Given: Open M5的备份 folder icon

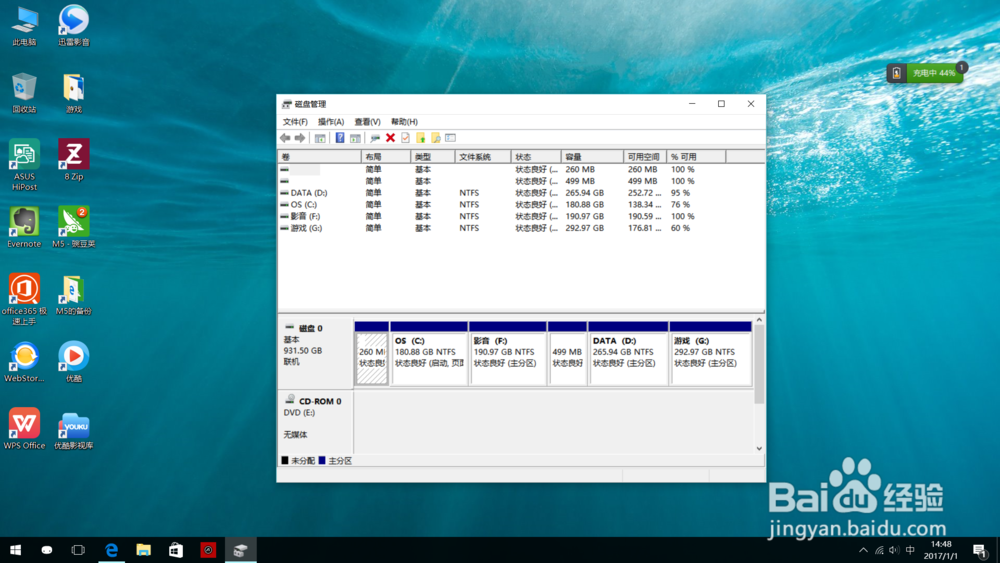Looking at the screenshot, I should coord(74,295).
